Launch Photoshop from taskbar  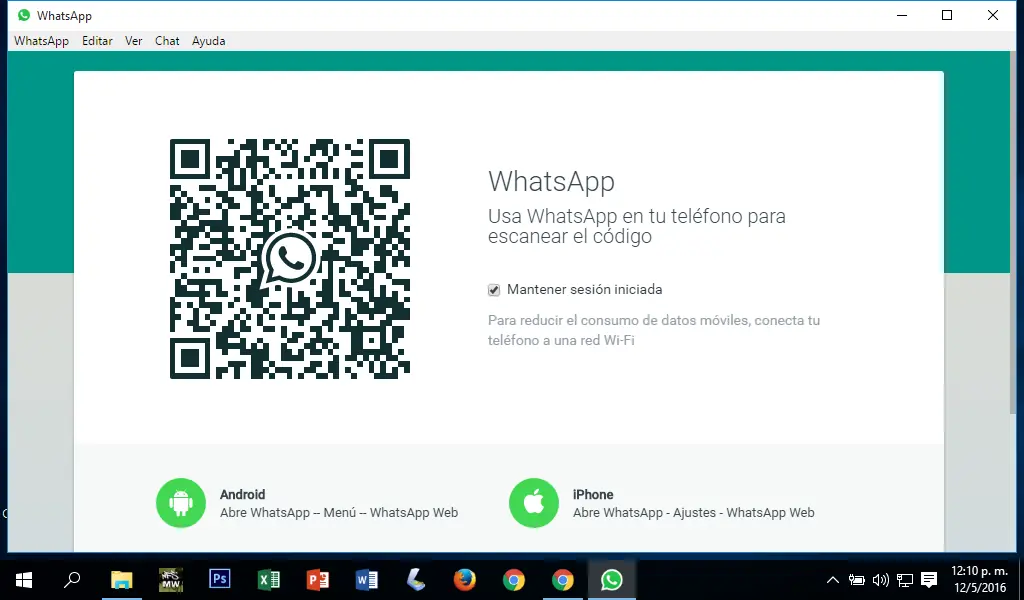pyautogui.click(x=219, y=579)
